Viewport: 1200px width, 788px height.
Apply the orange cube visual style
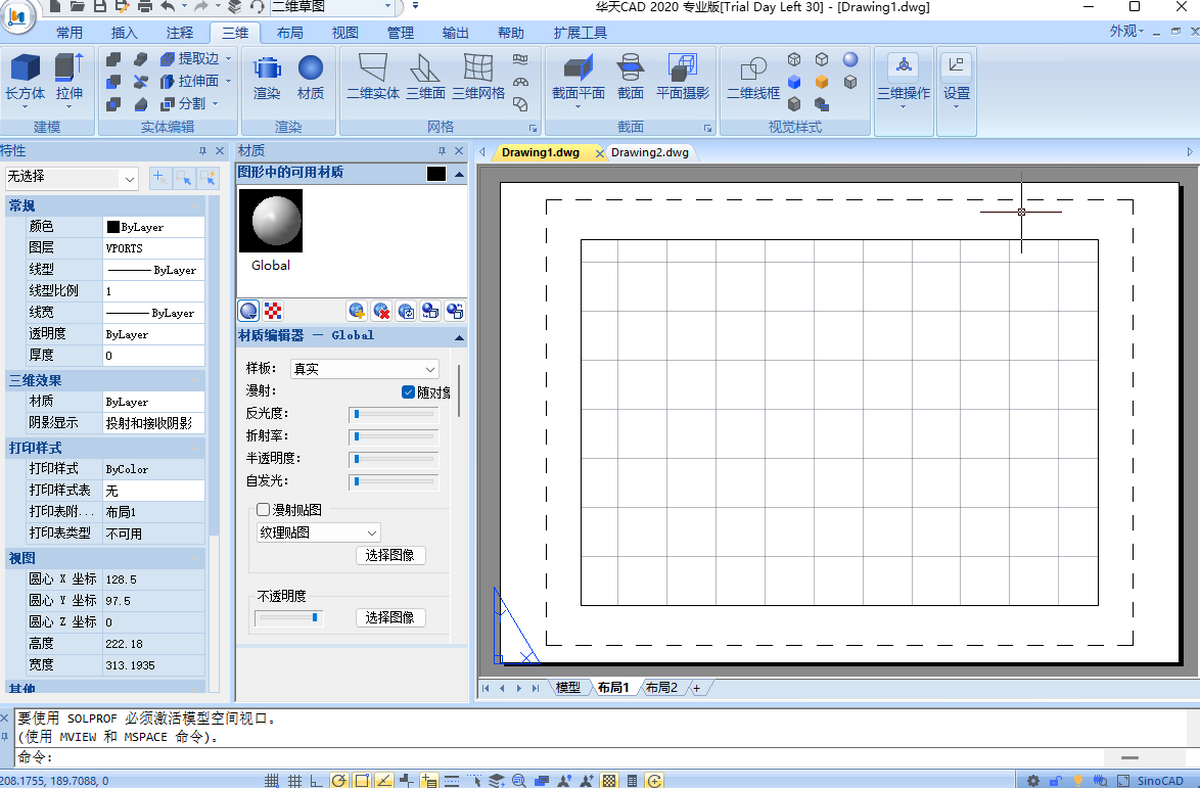(x=822, y=82)
